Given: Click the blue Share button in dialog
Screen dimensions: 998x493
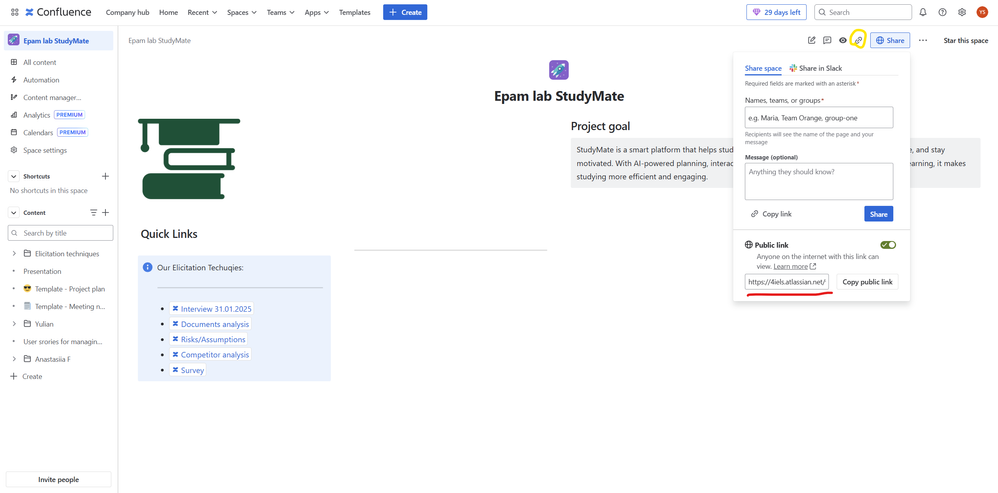Looking at the screenshot, I should (878, 214).
